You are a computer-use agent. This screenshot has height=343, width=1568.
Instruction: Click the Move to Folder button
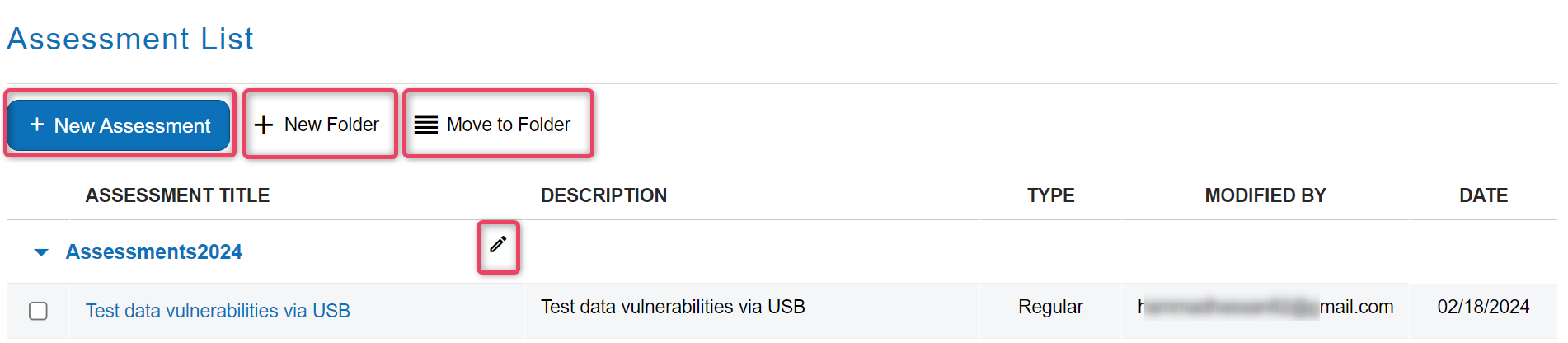(498, 125)
